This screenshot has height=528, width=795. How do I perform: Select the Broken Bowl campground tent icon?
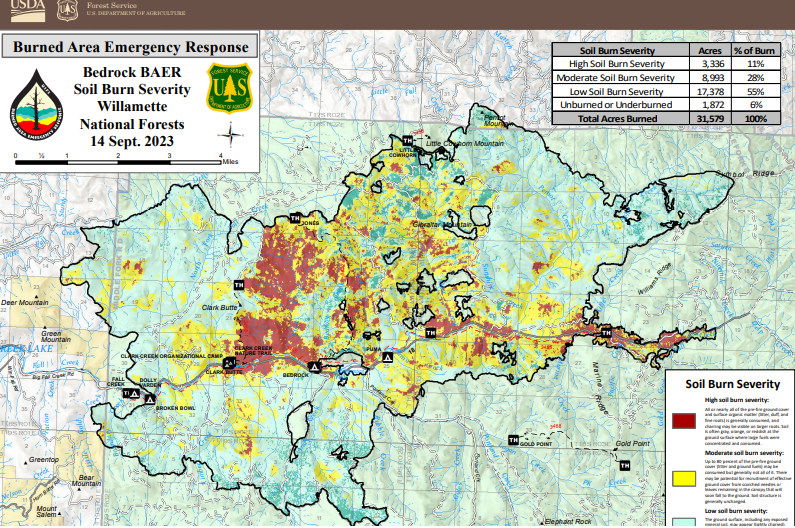pyautogui.click(x=149, y=398)
